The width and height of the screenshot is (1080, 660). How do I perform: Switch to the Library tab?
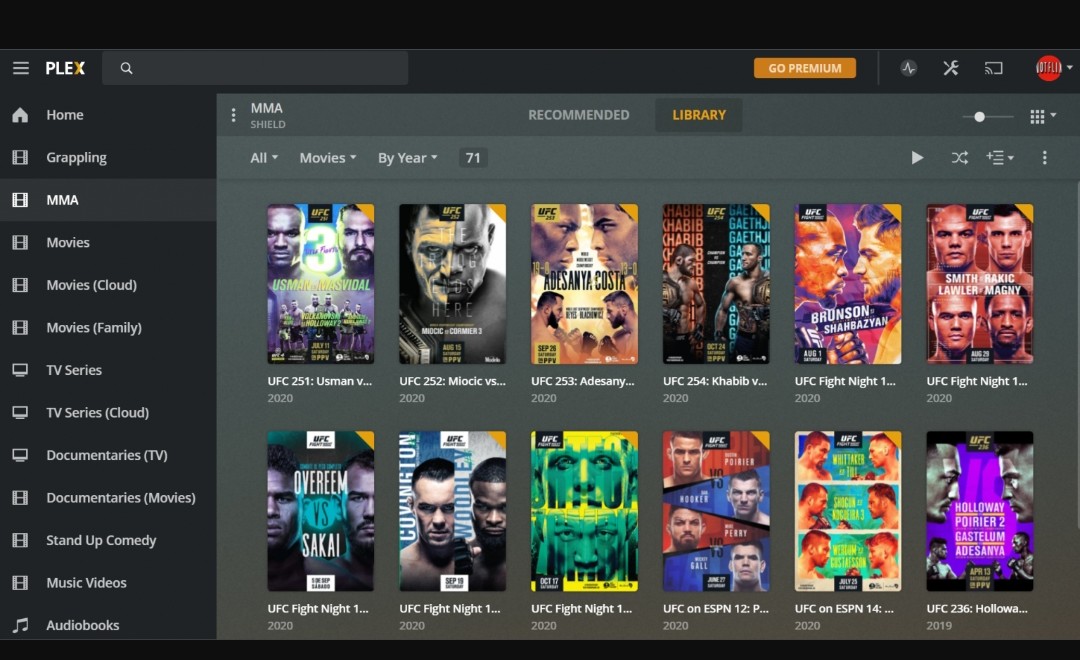(698, 115)
